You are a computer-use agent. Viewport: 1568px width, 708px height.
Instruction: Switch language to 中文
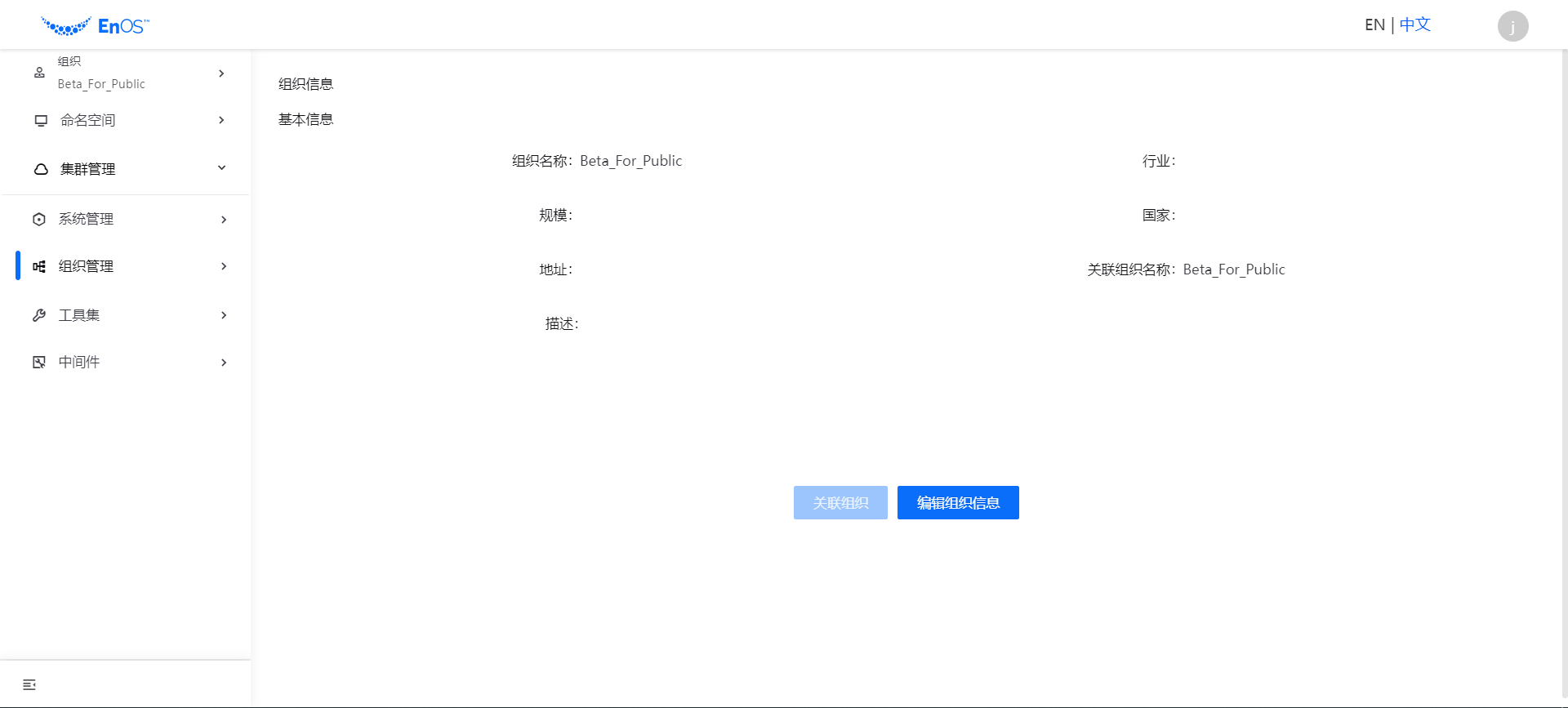click(1415, 25)
